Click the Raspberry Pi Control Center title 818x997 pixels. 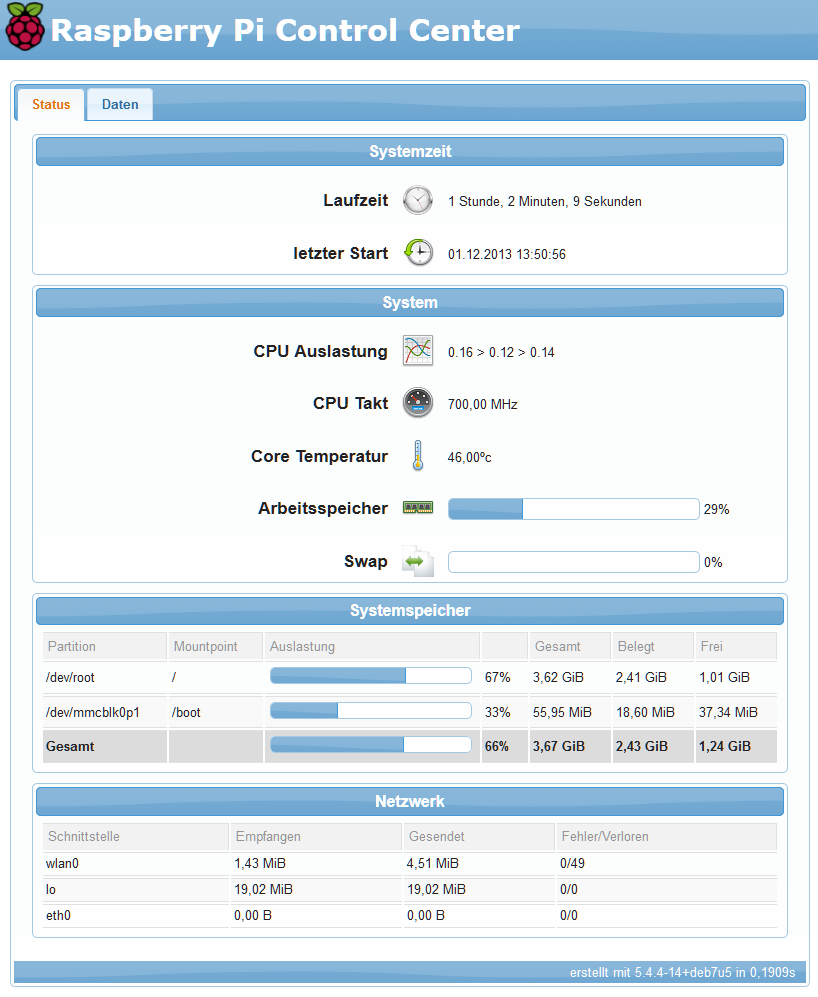[285, 30]
